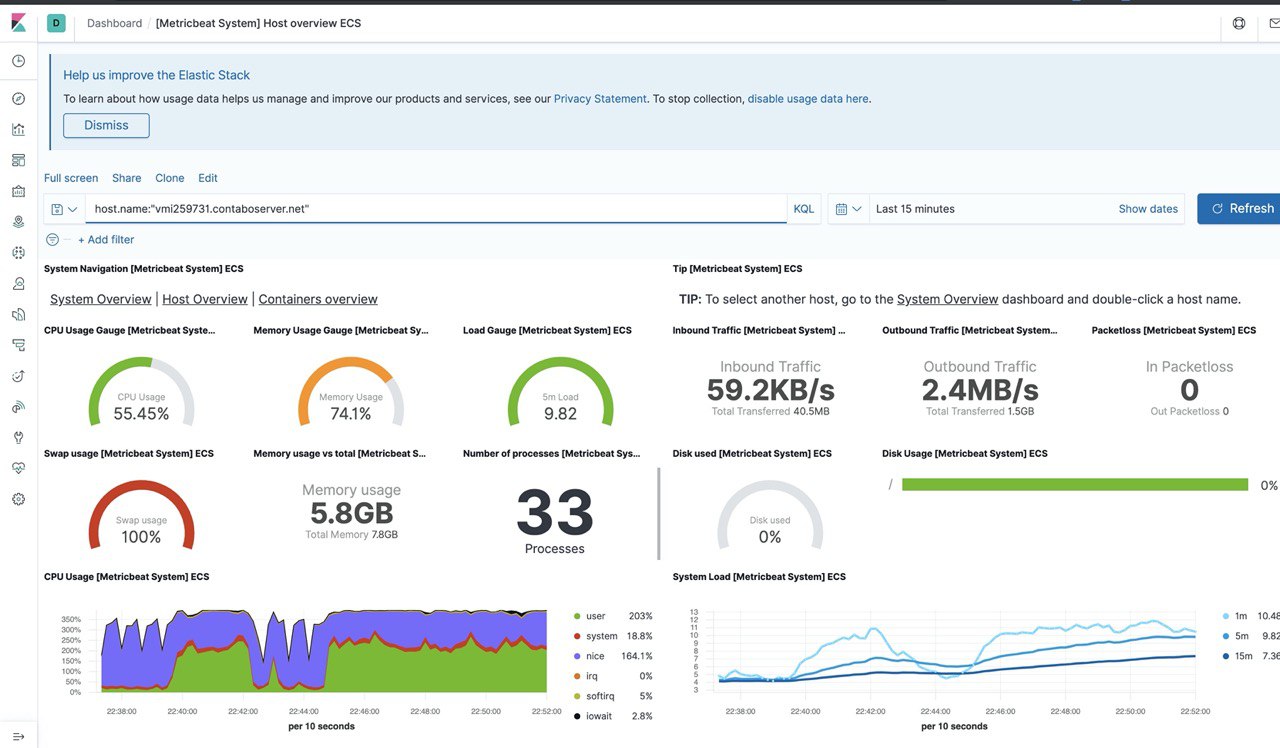Open System Overview in System Navigation panel
Screen dimensions: 1280x748
click(x=101, y=299)
